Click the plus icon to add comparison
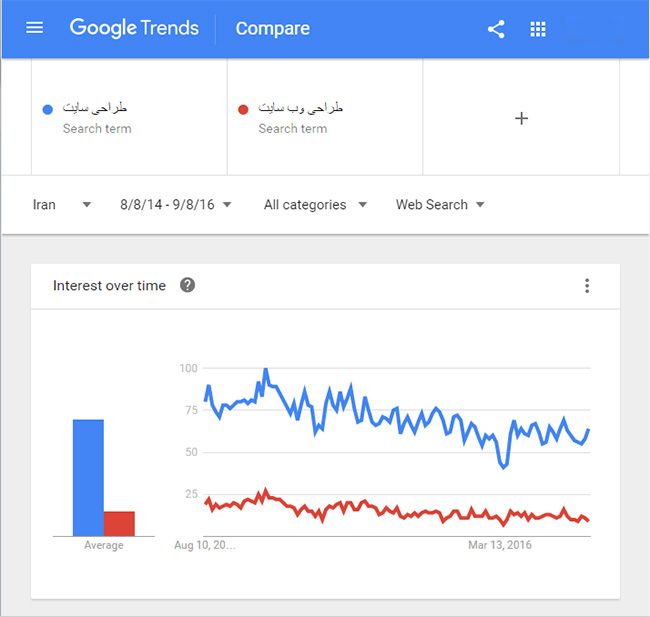Image resolution: width=650 pixels, height=617 pixels. tap(521, 118)
